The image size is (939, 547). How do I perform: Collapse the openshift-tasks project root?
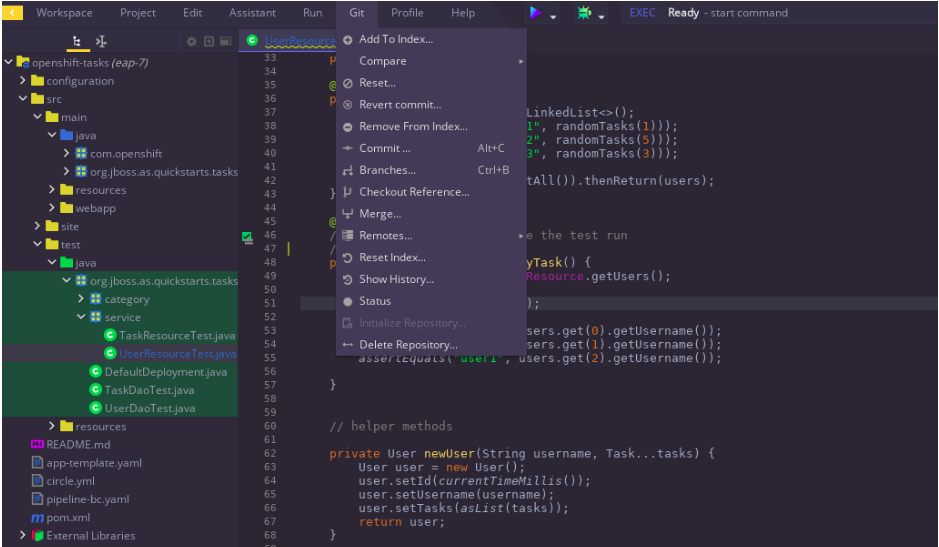click(x=8, y=62)
